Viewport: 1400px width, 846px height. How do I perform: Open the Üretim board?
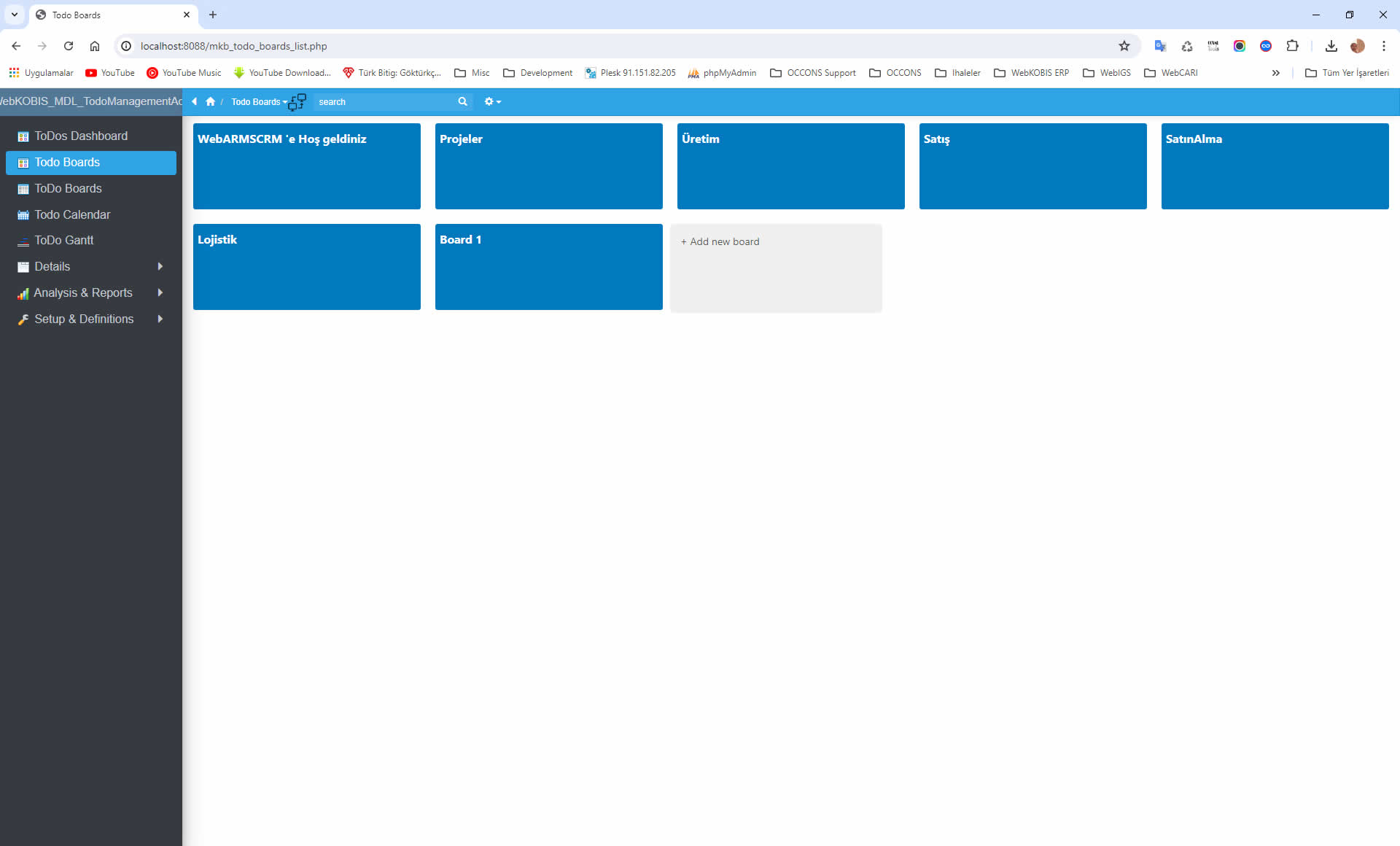coord(791,166)
